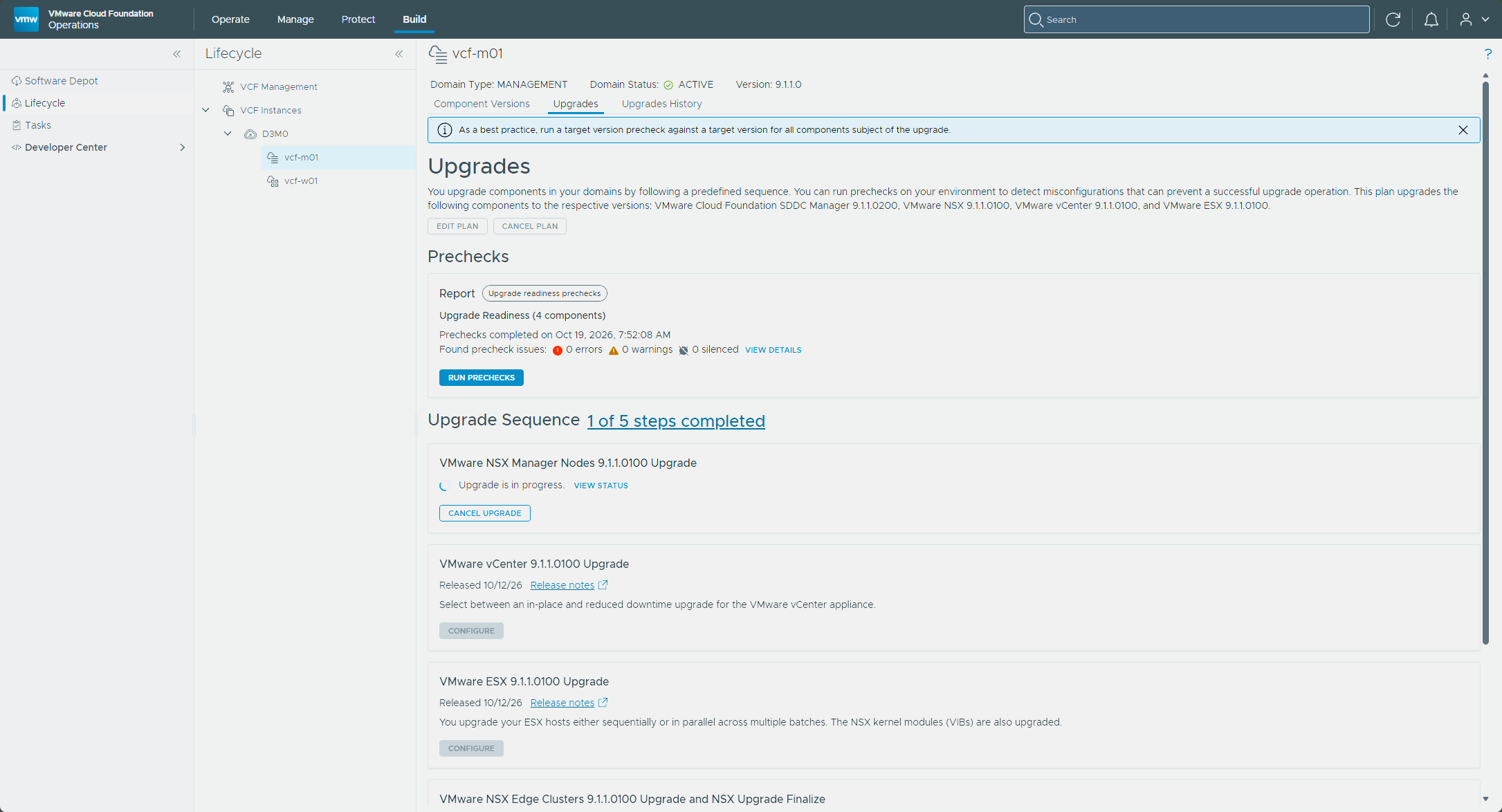Open the Component Versions tab
The image size is (1502, 812).
click(x=482, y=104)
